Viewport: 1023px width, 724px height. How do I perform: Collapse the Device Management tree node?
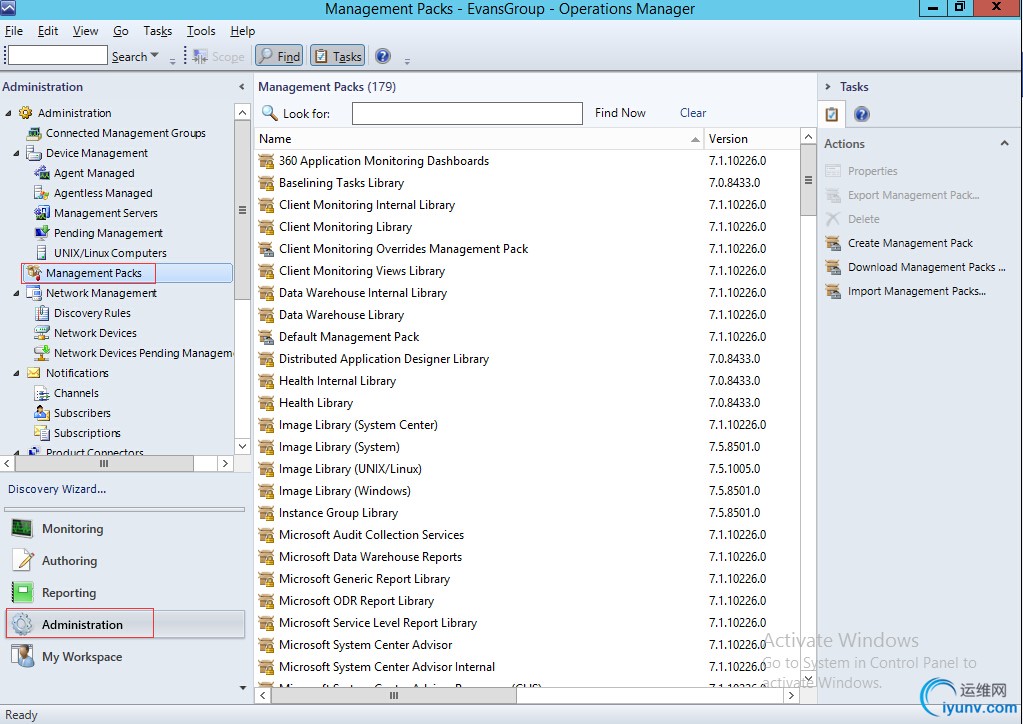tap(17, 153)
